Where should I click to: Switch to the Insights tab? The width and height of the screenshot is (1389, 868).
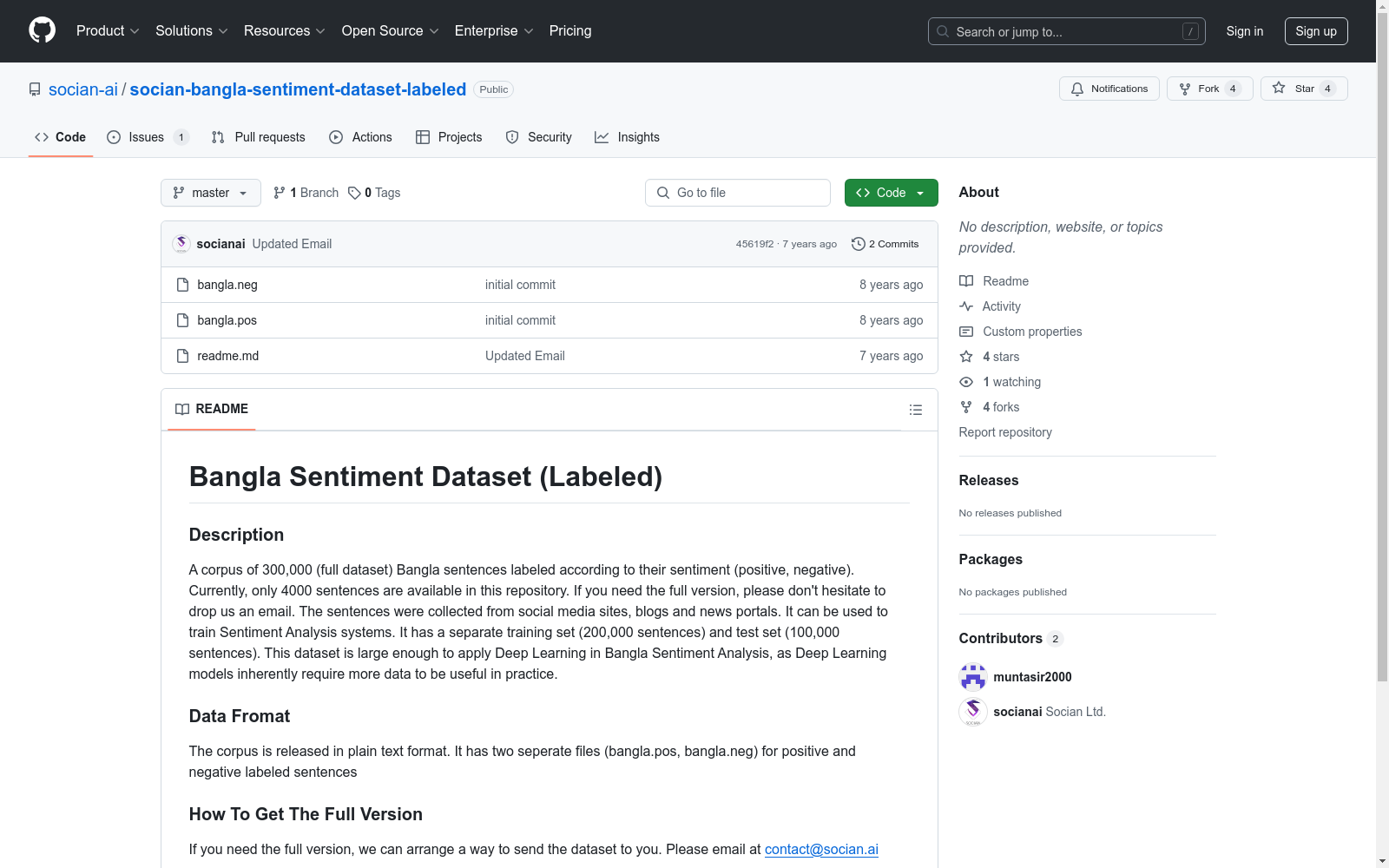pyautogui.click(x=627, y=137)
